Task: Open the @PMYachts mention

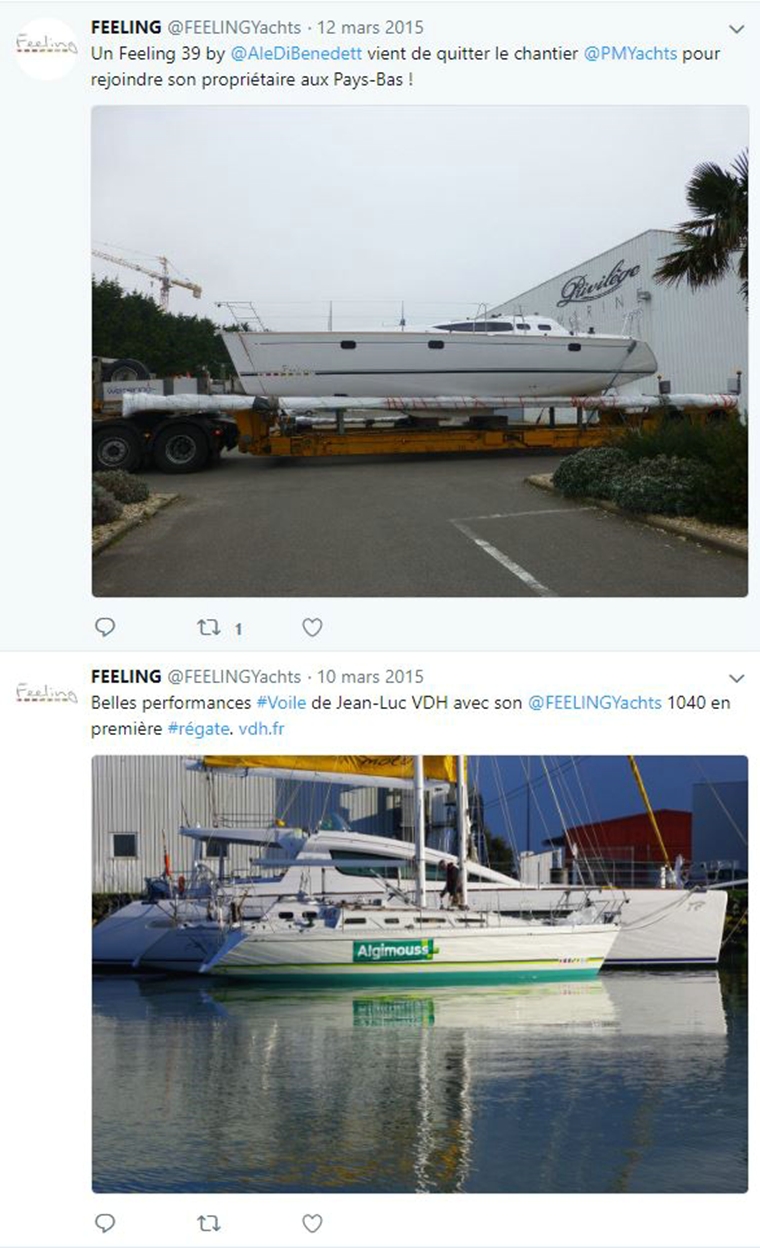Action: (x=631, y=53)
